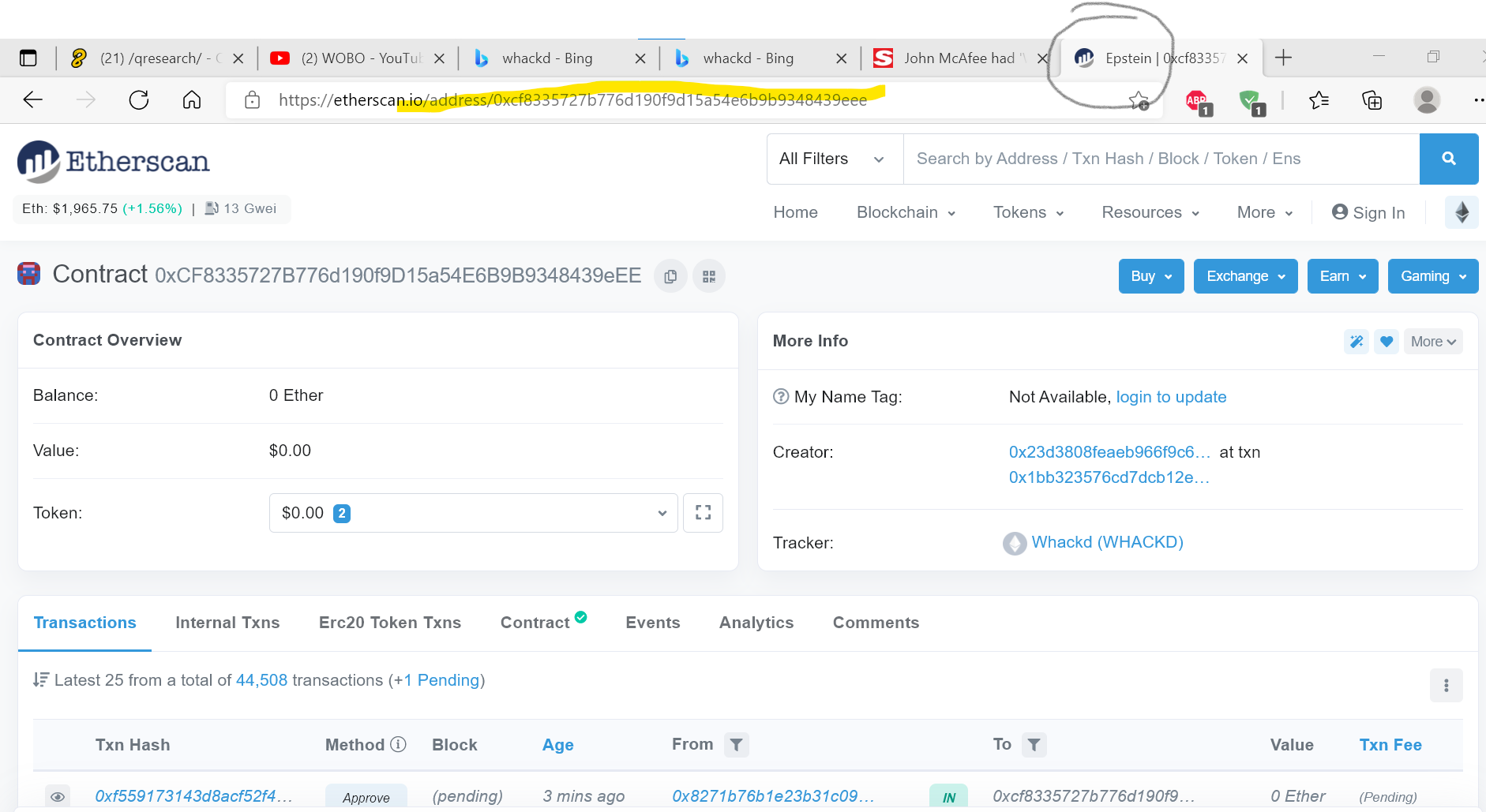The width and height of the screenshot is (1486, 812).
Task: Open txn hash 0xf559173143d8acf52f4
Action: click(193, 796)
